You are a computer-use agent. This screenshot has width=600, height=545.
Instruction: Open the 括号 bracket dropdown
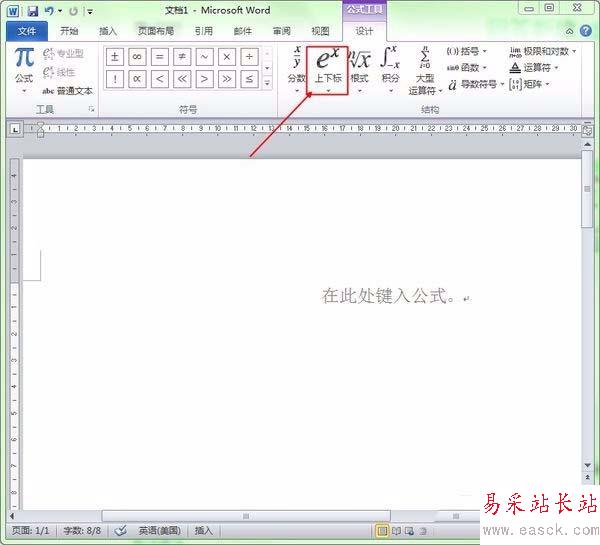tap(467, 51)
